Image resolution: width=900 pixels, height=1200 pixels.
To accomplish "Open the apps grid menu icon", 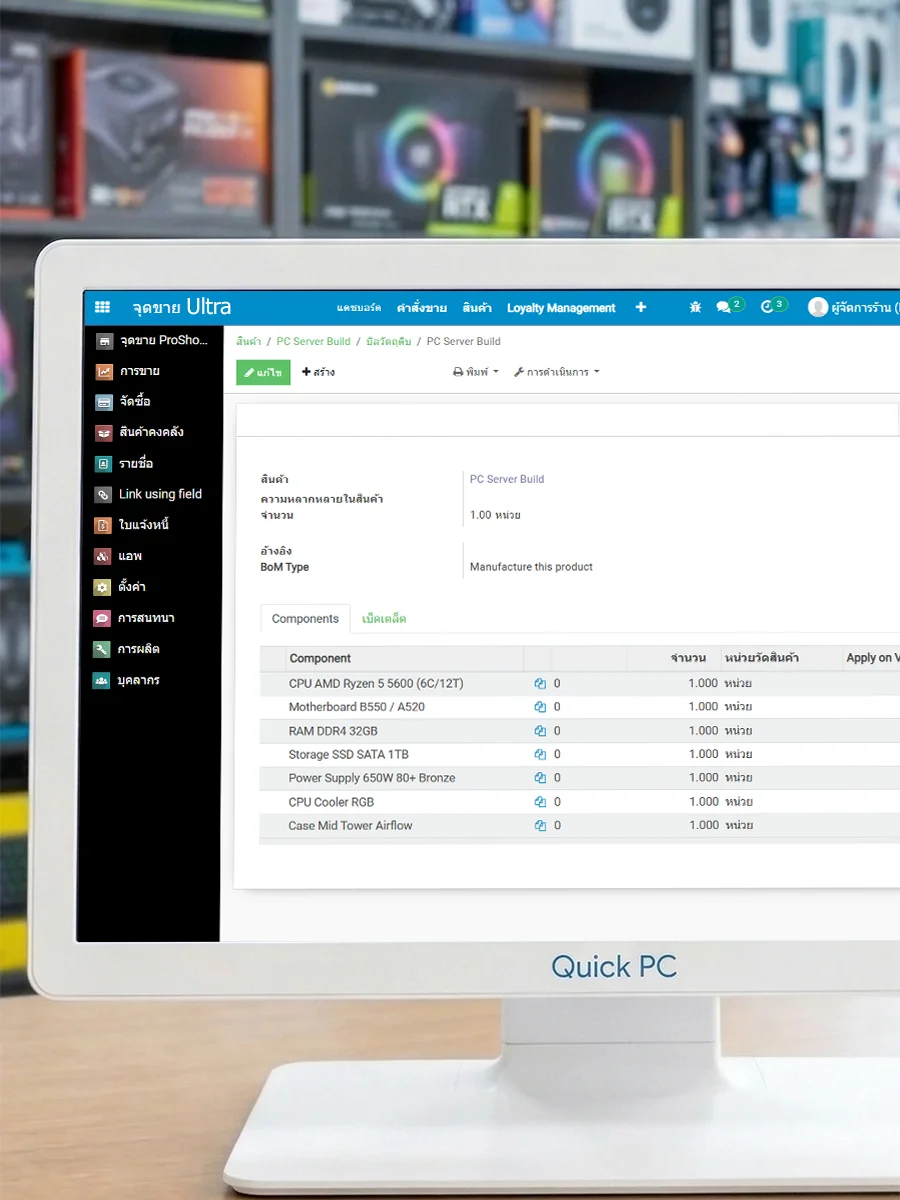I will coord(102,307).
